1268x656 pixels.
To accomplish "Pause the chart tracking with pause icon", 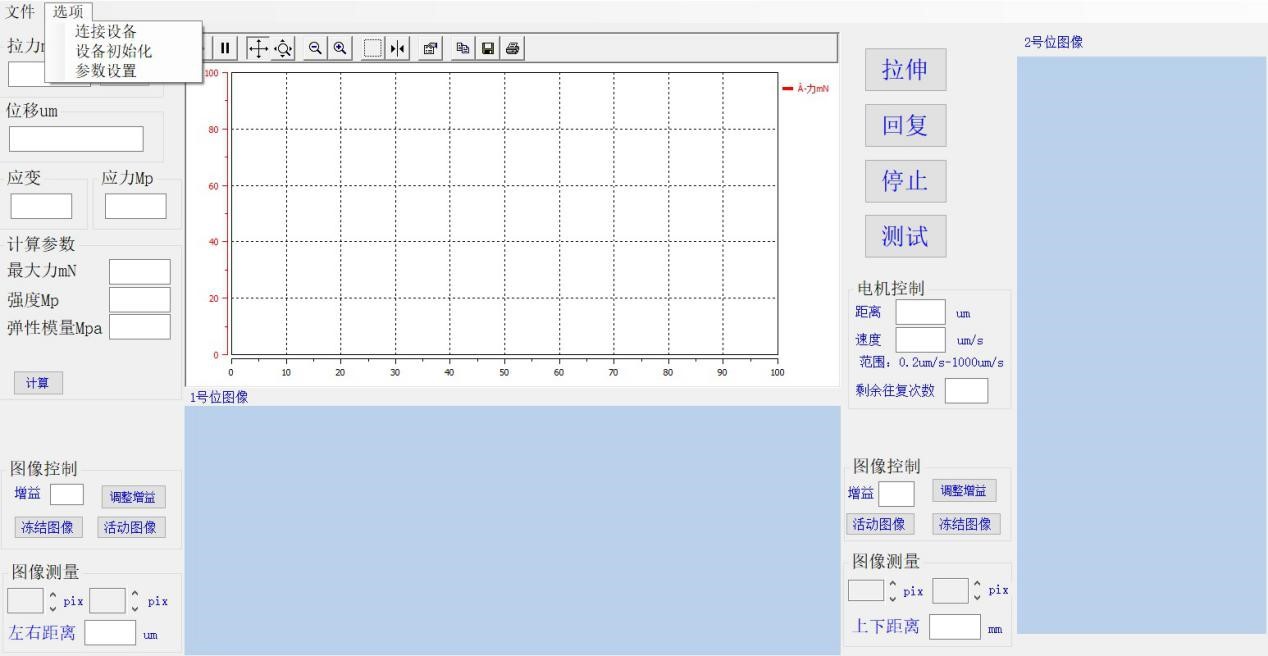I will (225, 47).
